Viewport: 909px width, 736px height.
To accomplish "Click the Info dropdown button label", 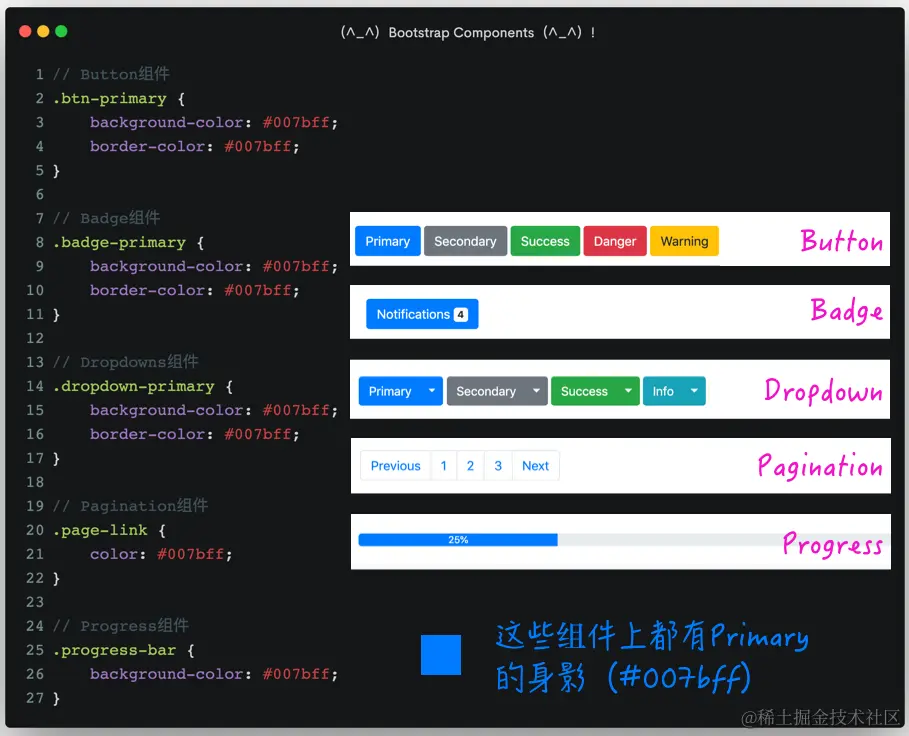I will [663, 391].
